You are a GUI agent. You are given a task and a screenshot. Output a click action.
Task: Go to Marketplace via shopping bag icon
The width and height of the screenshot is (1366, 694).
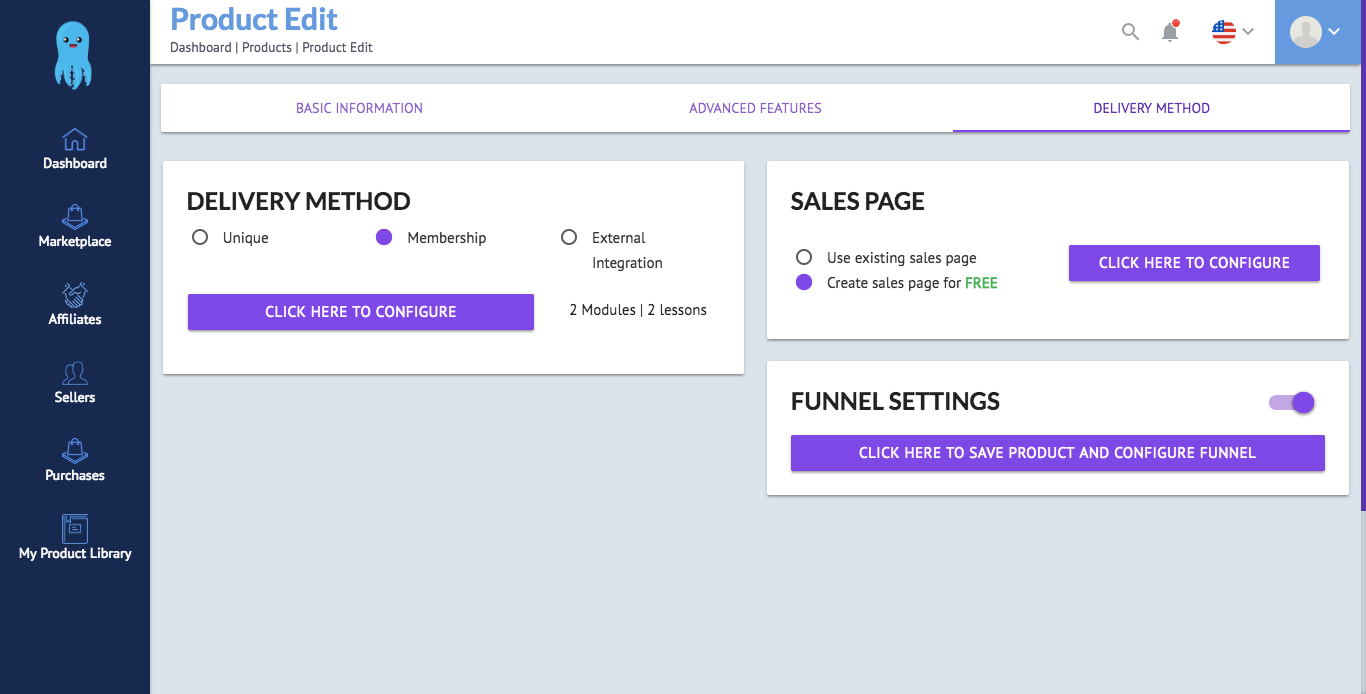[x=75, y=217]
